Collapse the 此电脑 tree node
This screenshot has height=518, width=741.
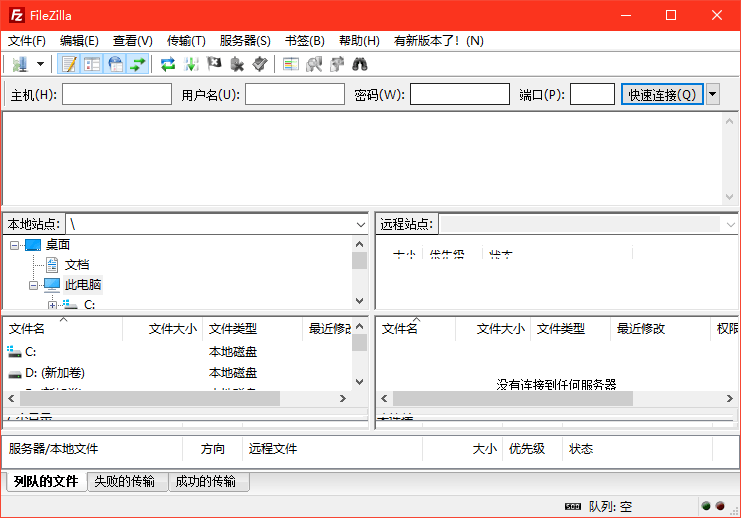pyautogui.click(x=33, y=285)
